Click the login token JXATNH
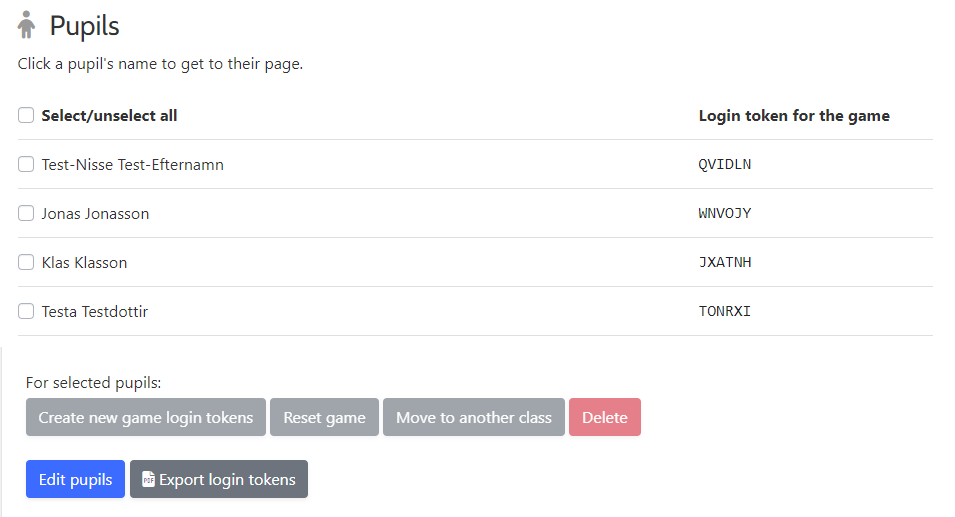Viewport: 955px width, 517px height. [725, 262]
